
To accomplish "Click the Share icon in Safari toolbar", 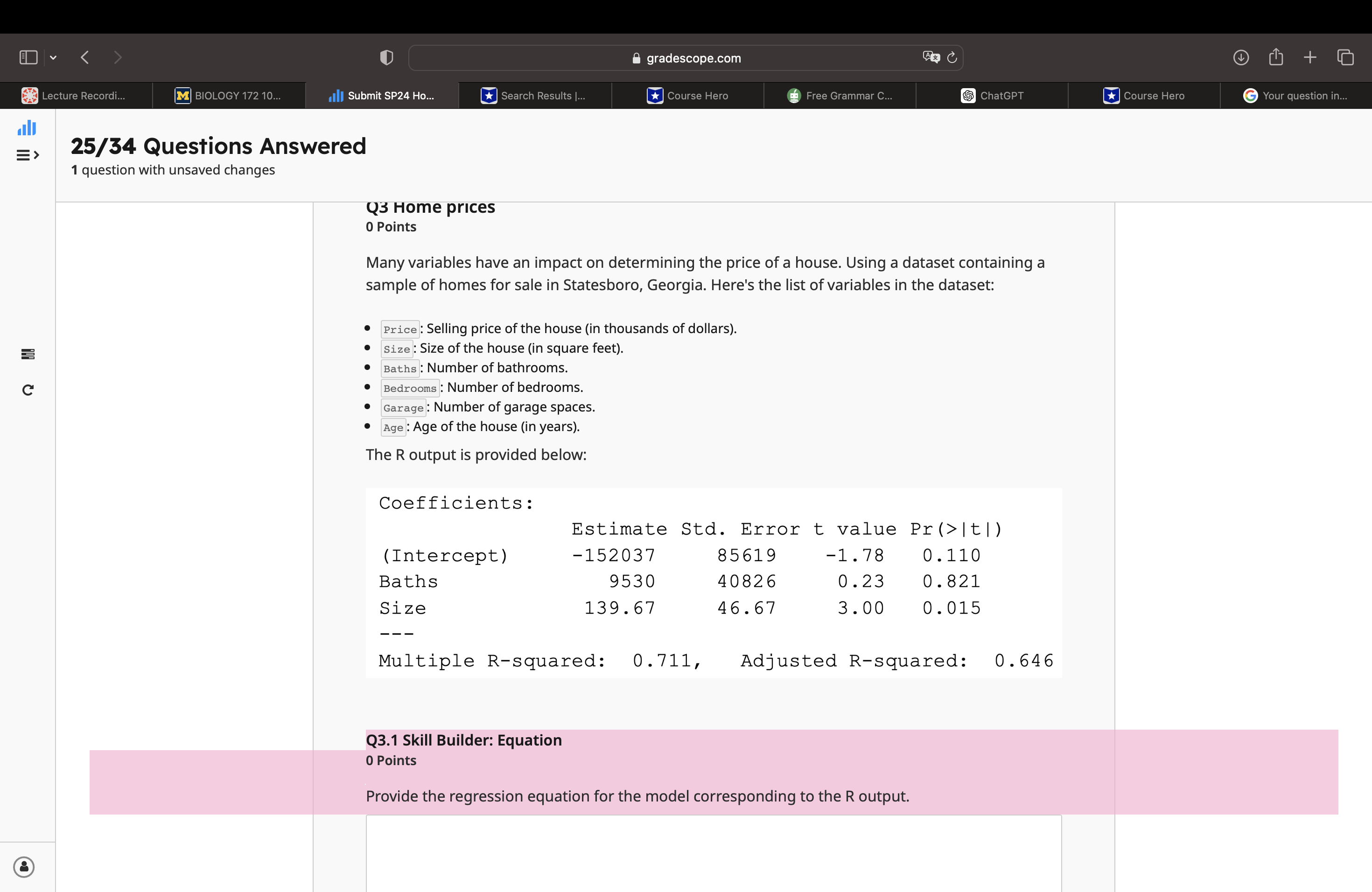I will 1276,57.
